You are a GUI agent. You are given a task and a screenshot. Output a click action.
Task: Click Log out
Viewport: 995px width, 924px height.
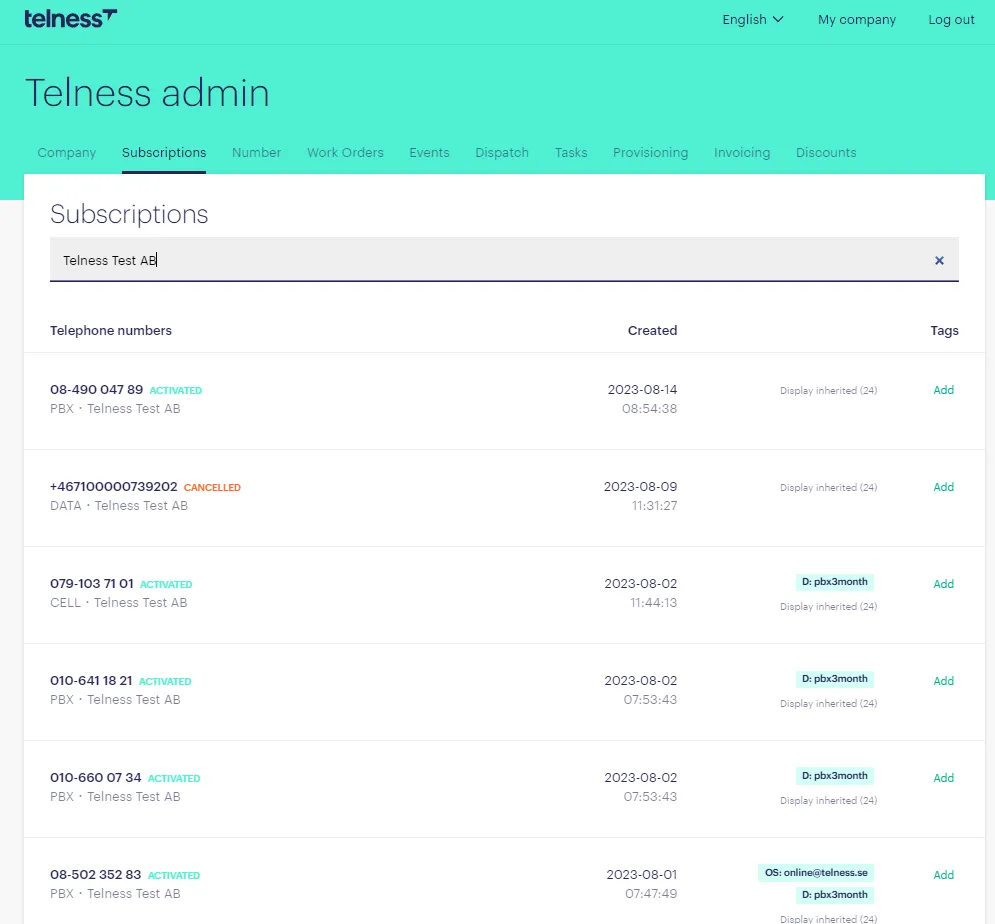click(951, 20)
